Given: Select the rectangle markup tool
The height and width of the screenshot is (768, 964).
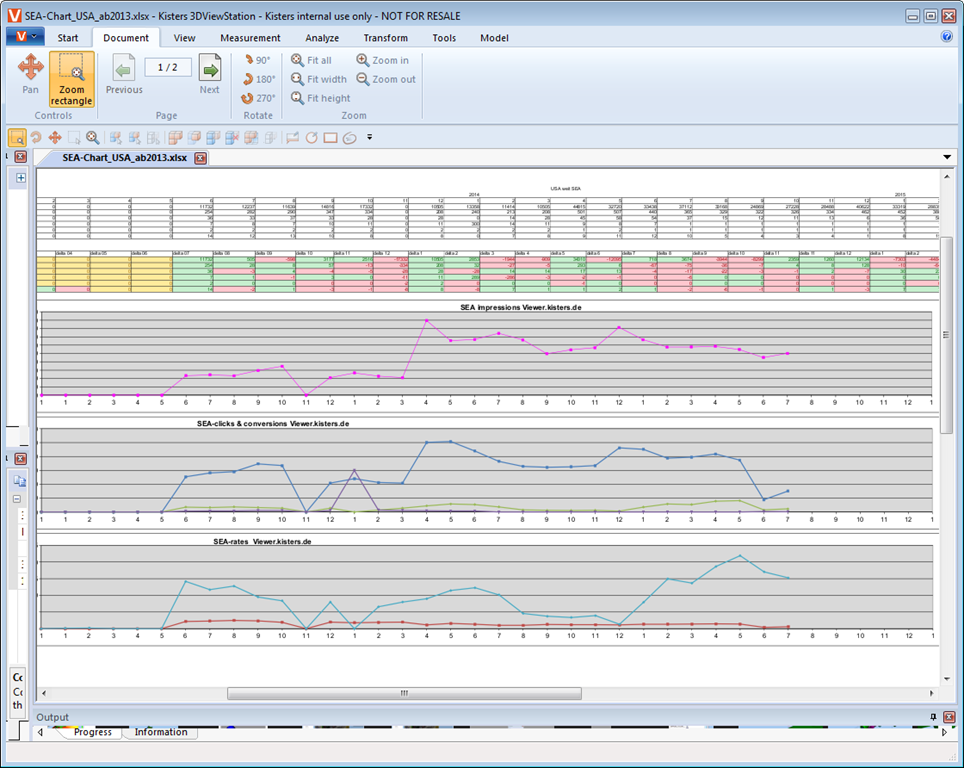Looking at the screenshot, I should coord(331,138).
